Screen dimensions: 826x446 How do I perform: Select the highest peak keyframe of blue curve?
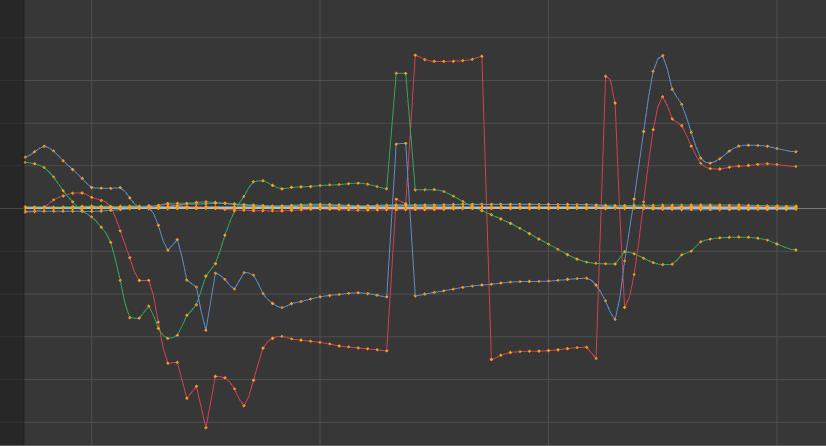click(662, 56)
